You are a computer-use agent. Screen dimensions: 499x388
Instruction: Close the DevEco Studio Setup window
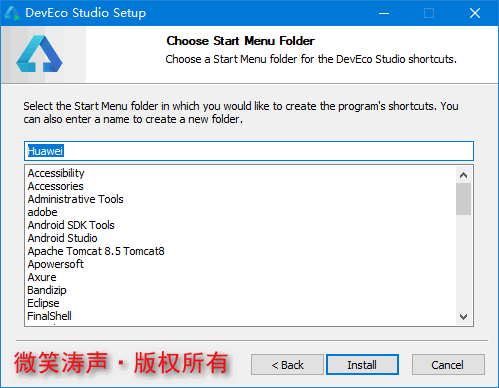tap(475, 13)
